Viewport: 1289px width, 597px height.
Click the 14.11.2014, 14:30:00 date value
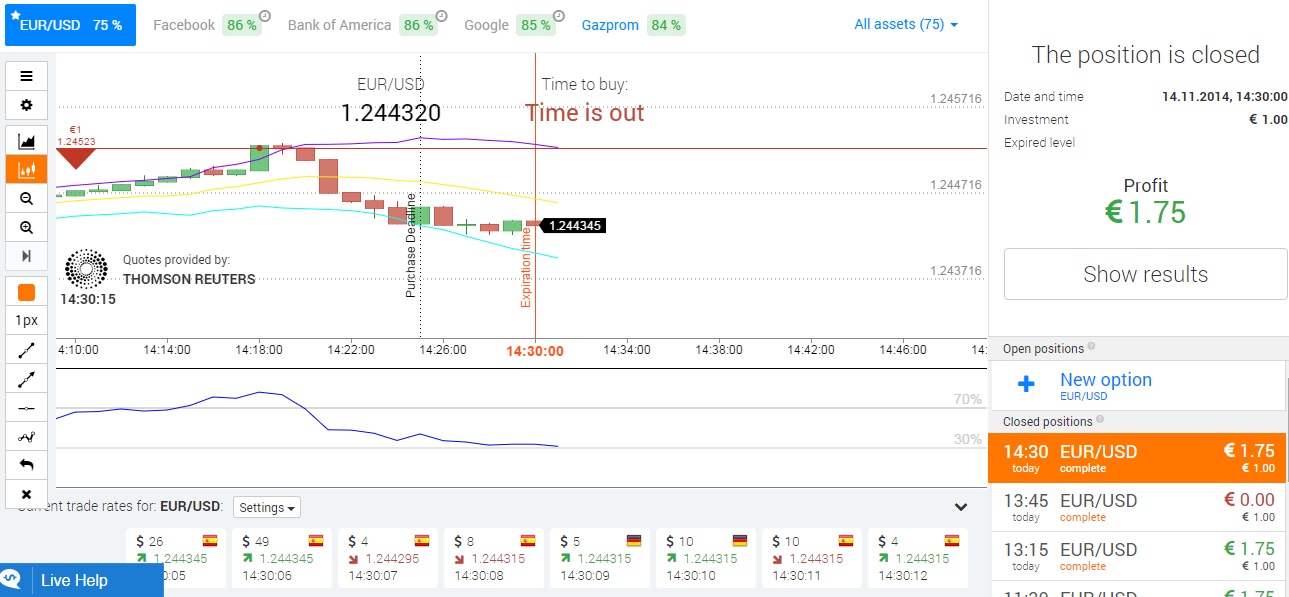coord(1224,97)
